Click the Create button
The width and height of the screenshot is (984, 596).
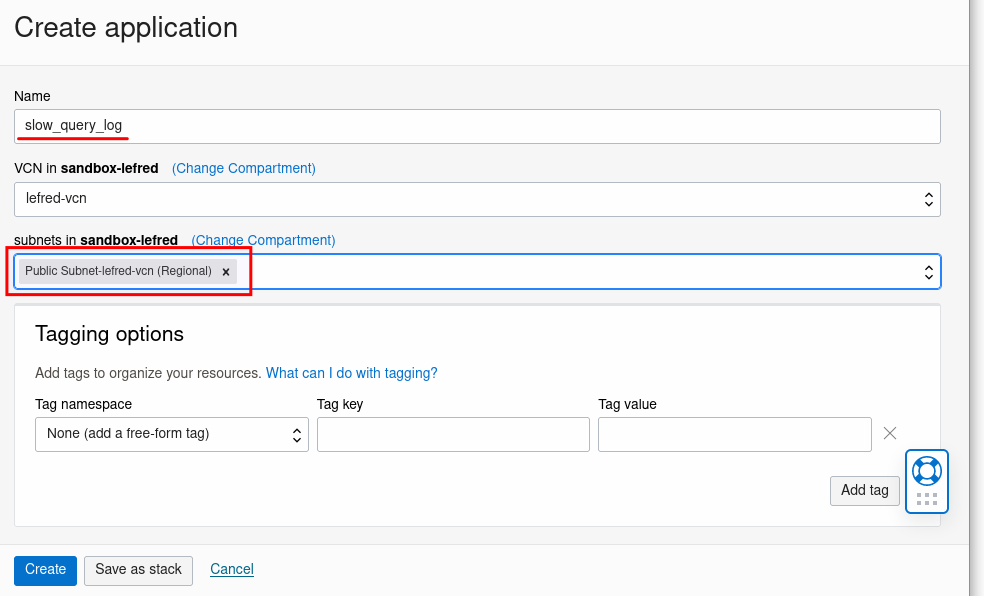click(44, 569)
